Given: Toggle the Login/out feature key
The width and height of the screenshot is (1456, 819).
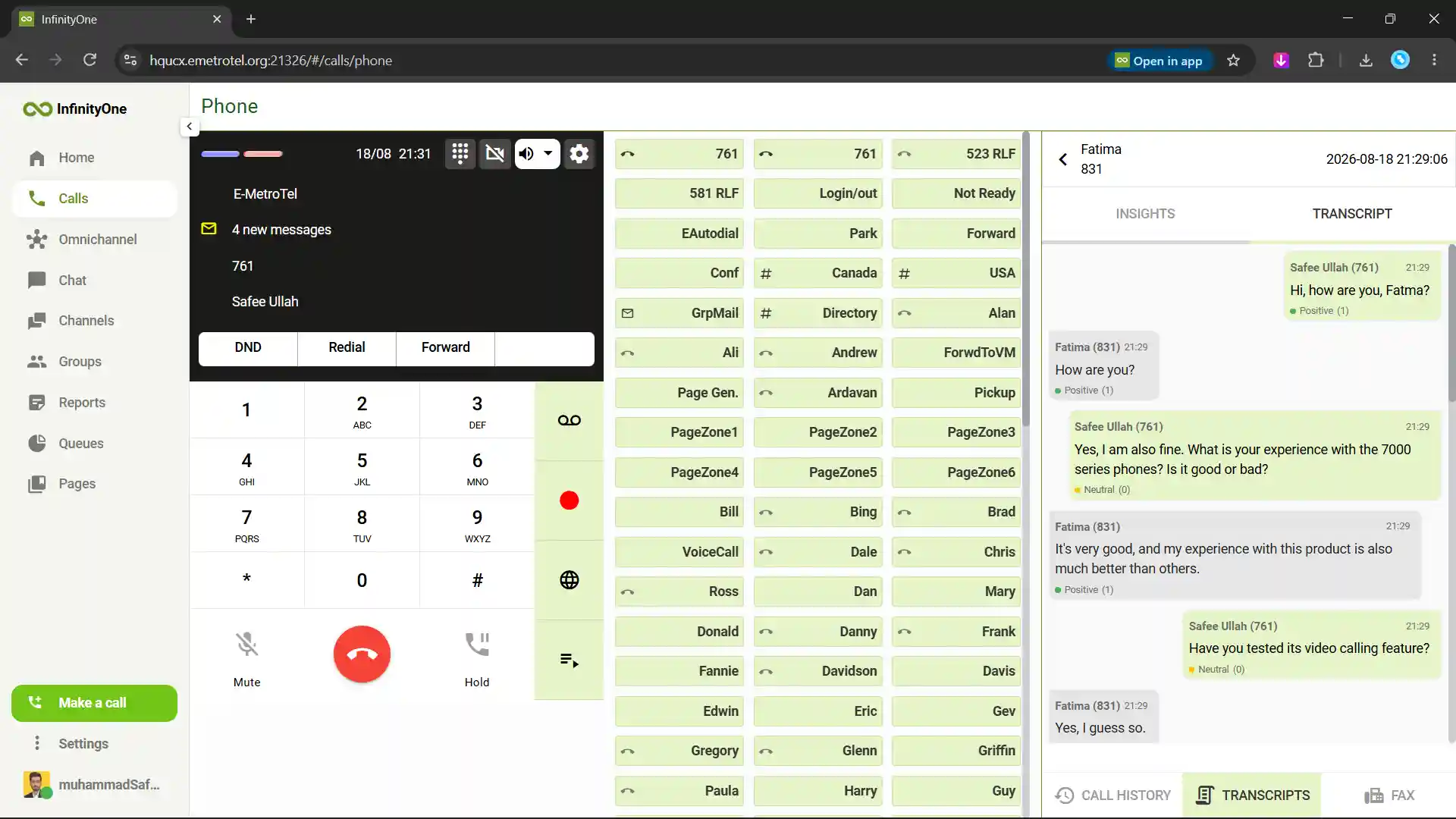Looking at the screenshot, I should (818, 193).
